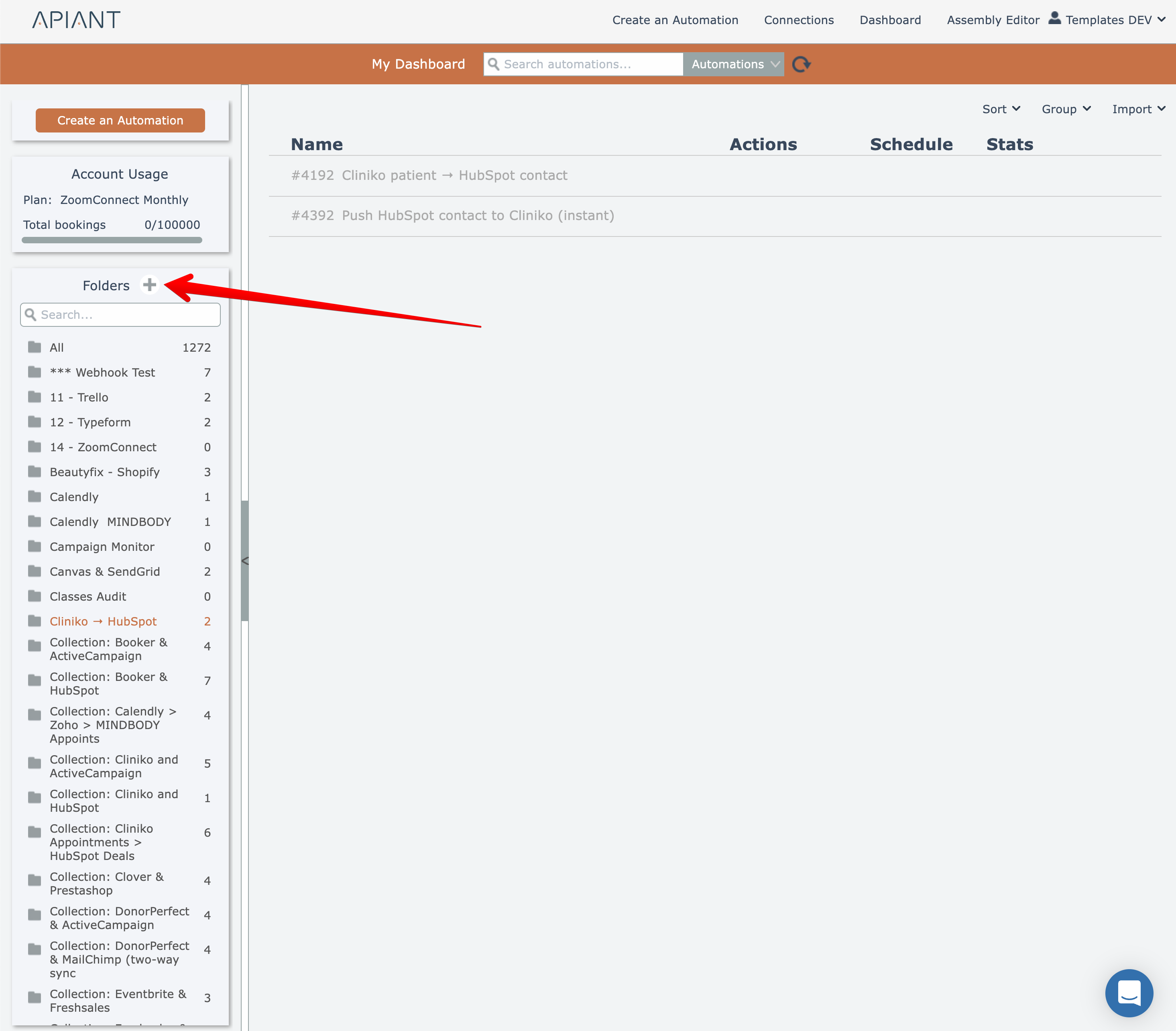This screenshot has width=1176, height=1031.
Task: Click the APIANT logo
Action: tap(76, 20)
